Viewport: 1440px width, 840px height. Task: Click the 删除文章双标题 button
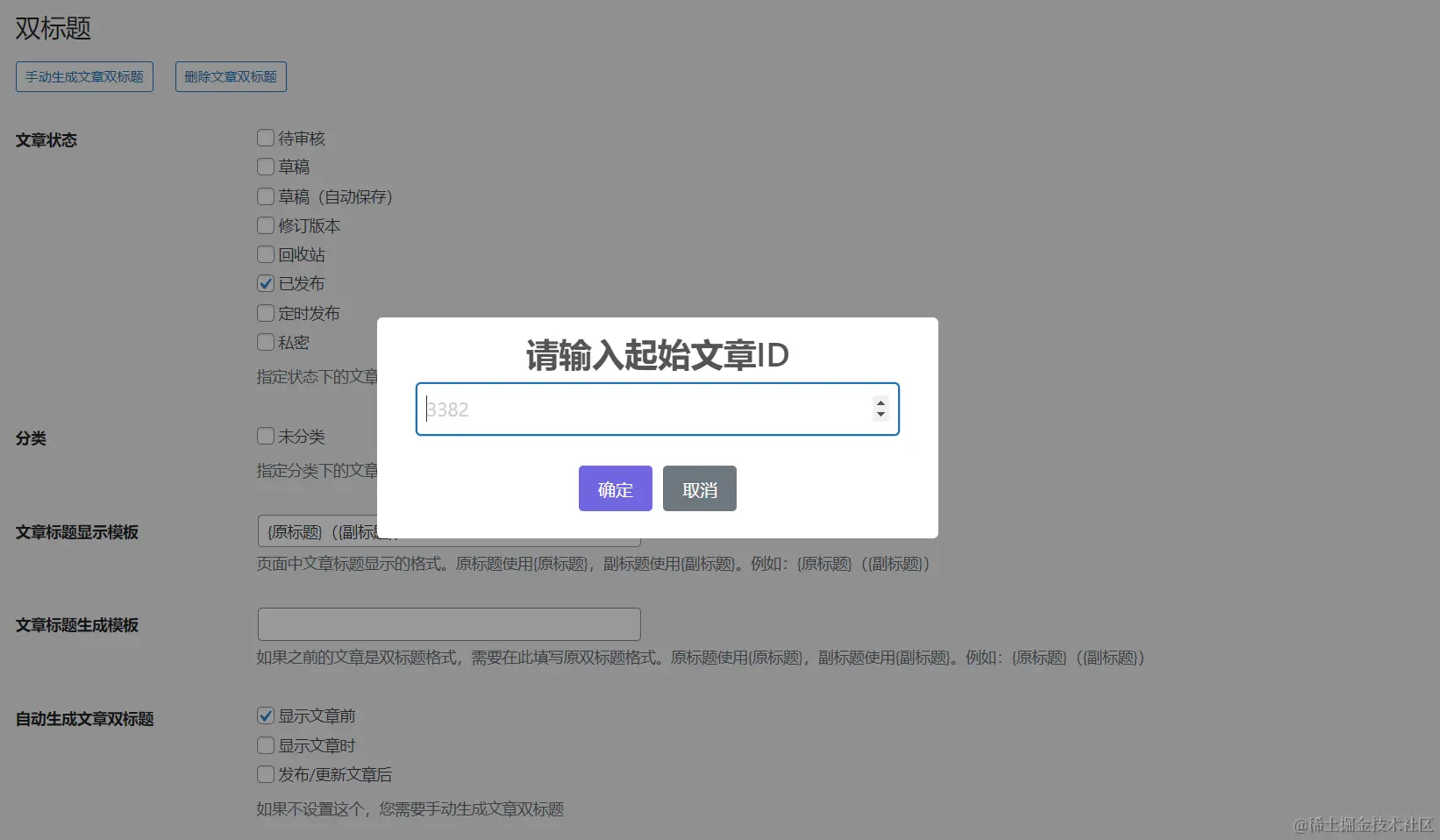coord(231,76)
